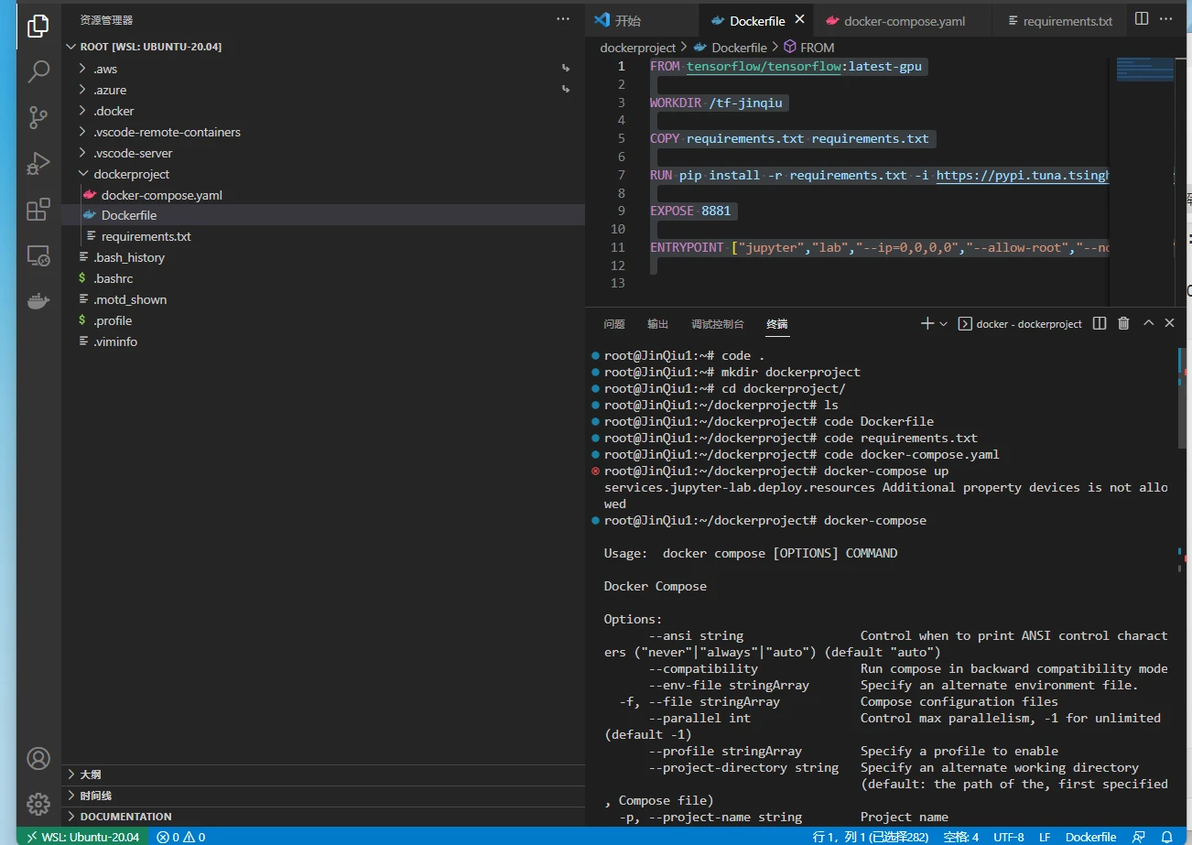Open the Manage gear icon
Image resolution: width=1192 pixels, height=845 pixels.
tap(38, 803)
